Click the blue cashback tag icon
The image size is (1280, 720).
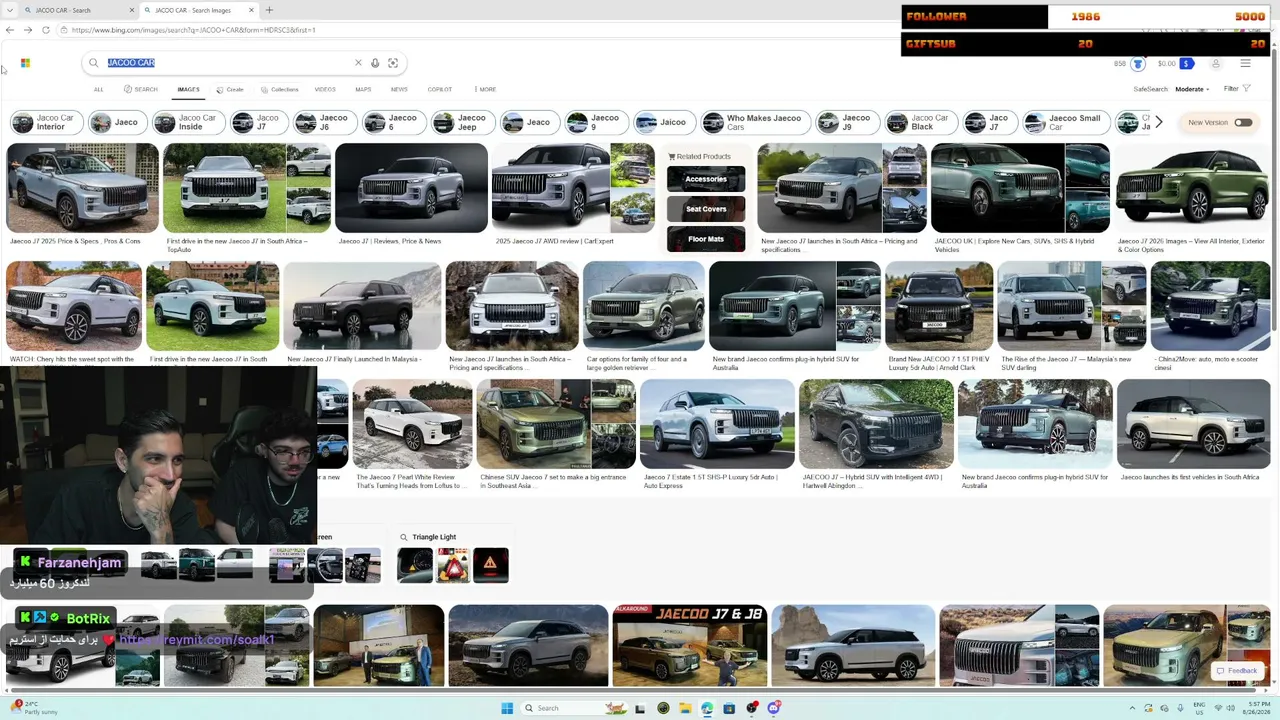click(1187, 64)
